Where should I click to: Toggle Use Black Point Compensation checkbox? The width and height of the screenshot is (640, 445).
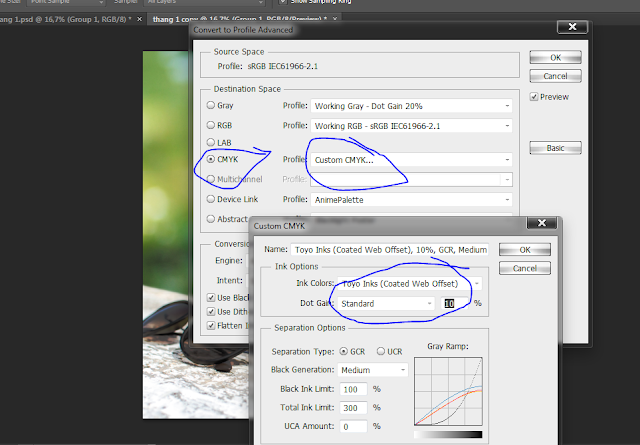point(211,298)
